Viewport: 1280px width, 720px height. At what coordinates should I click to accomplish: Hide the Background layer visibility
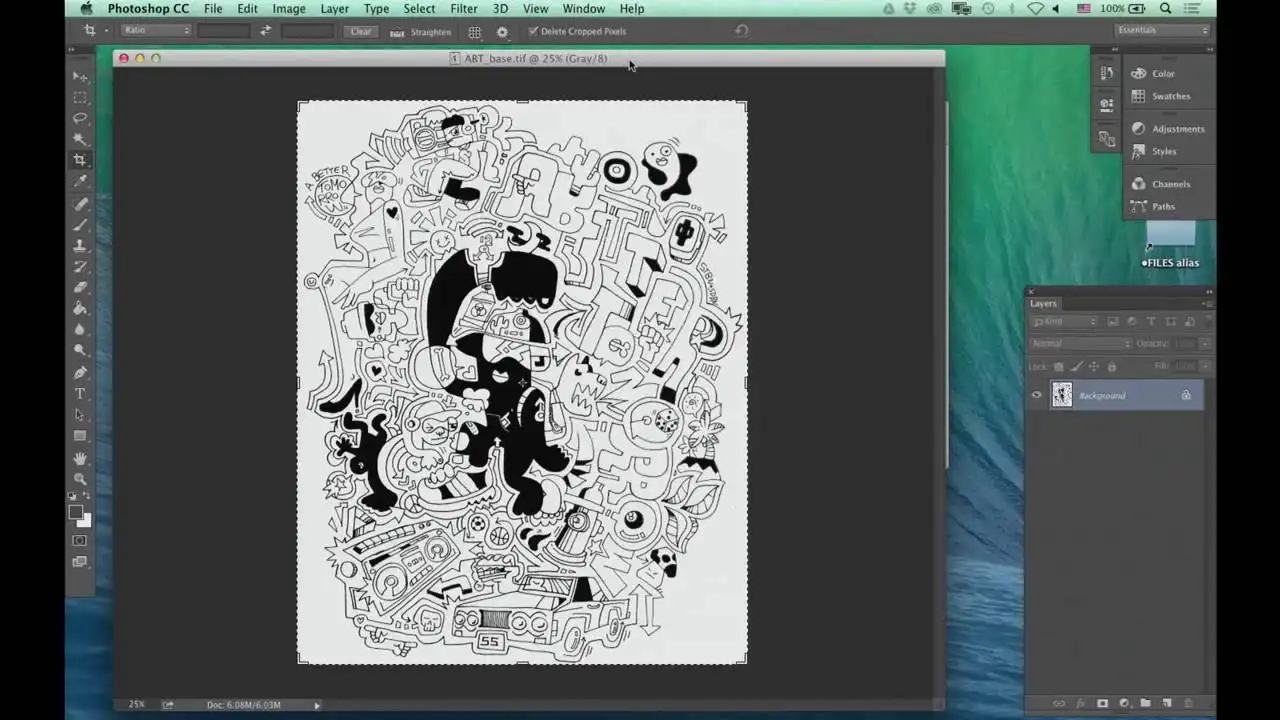pos(1037,395)
